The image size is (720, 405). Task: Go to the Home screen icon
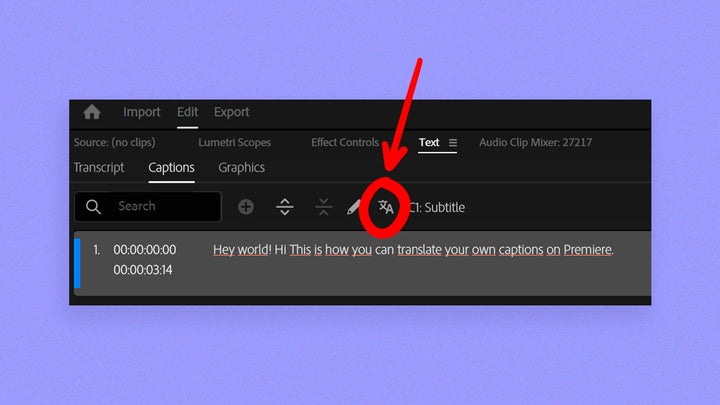(x=92, y=112)
